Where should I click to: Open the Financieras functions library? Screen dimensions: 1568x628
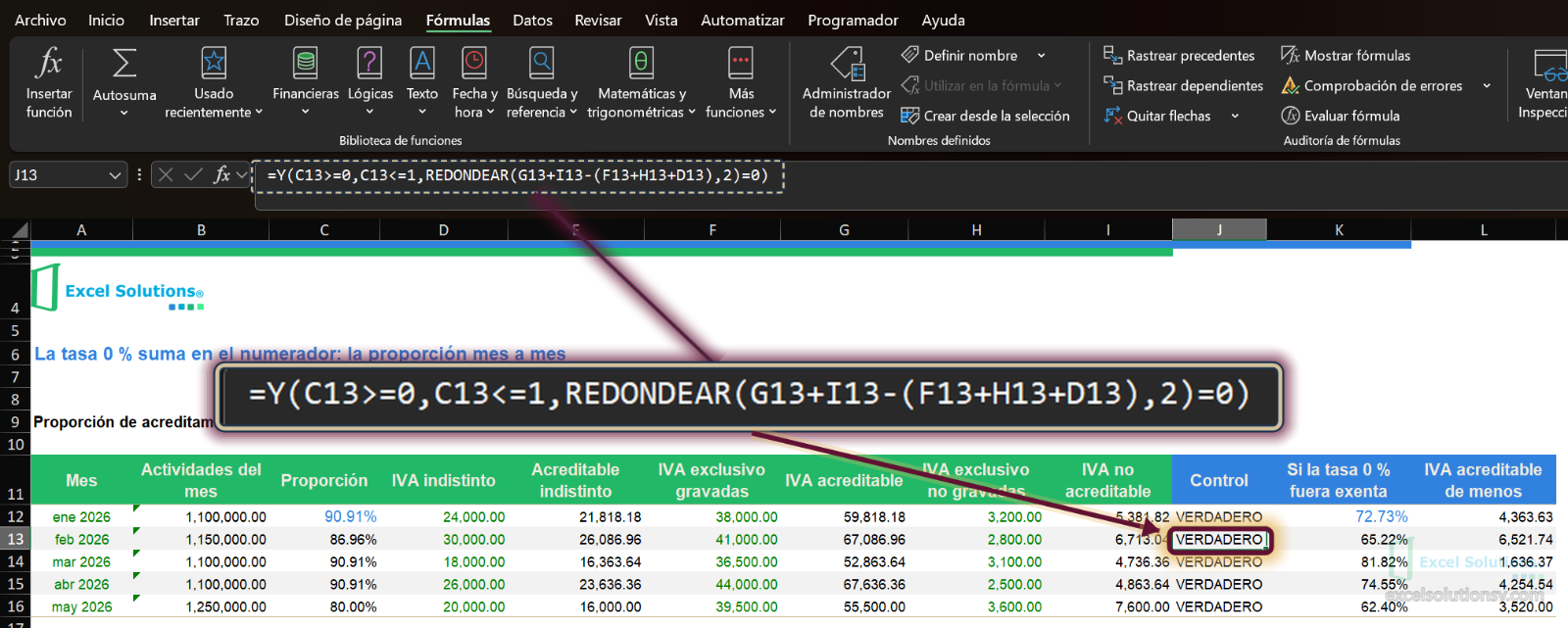pos(306,82)
